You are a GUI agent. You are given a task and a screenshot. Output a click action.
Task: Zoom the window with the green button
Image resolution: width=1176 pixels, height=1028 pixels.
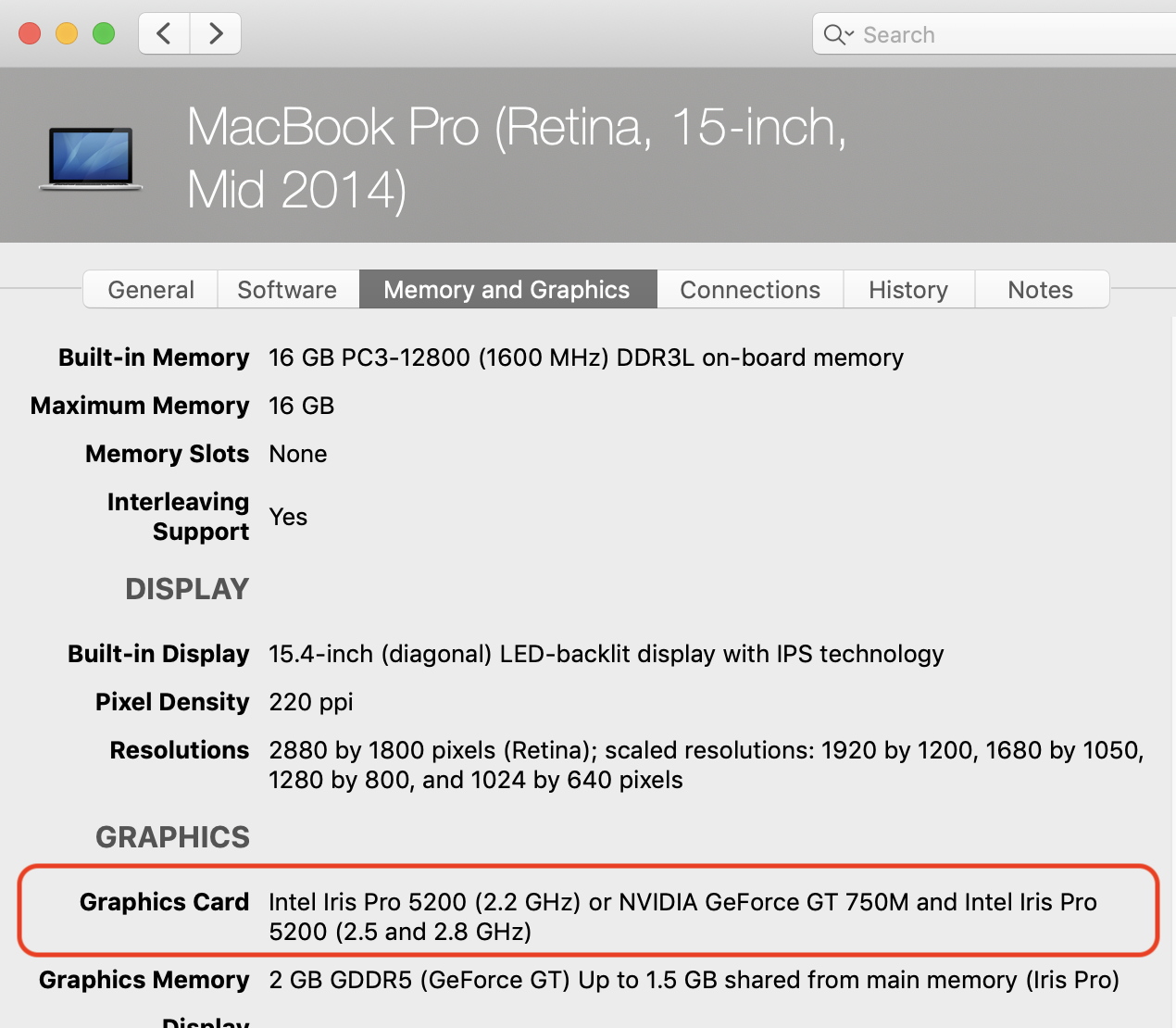click(104, 34)
